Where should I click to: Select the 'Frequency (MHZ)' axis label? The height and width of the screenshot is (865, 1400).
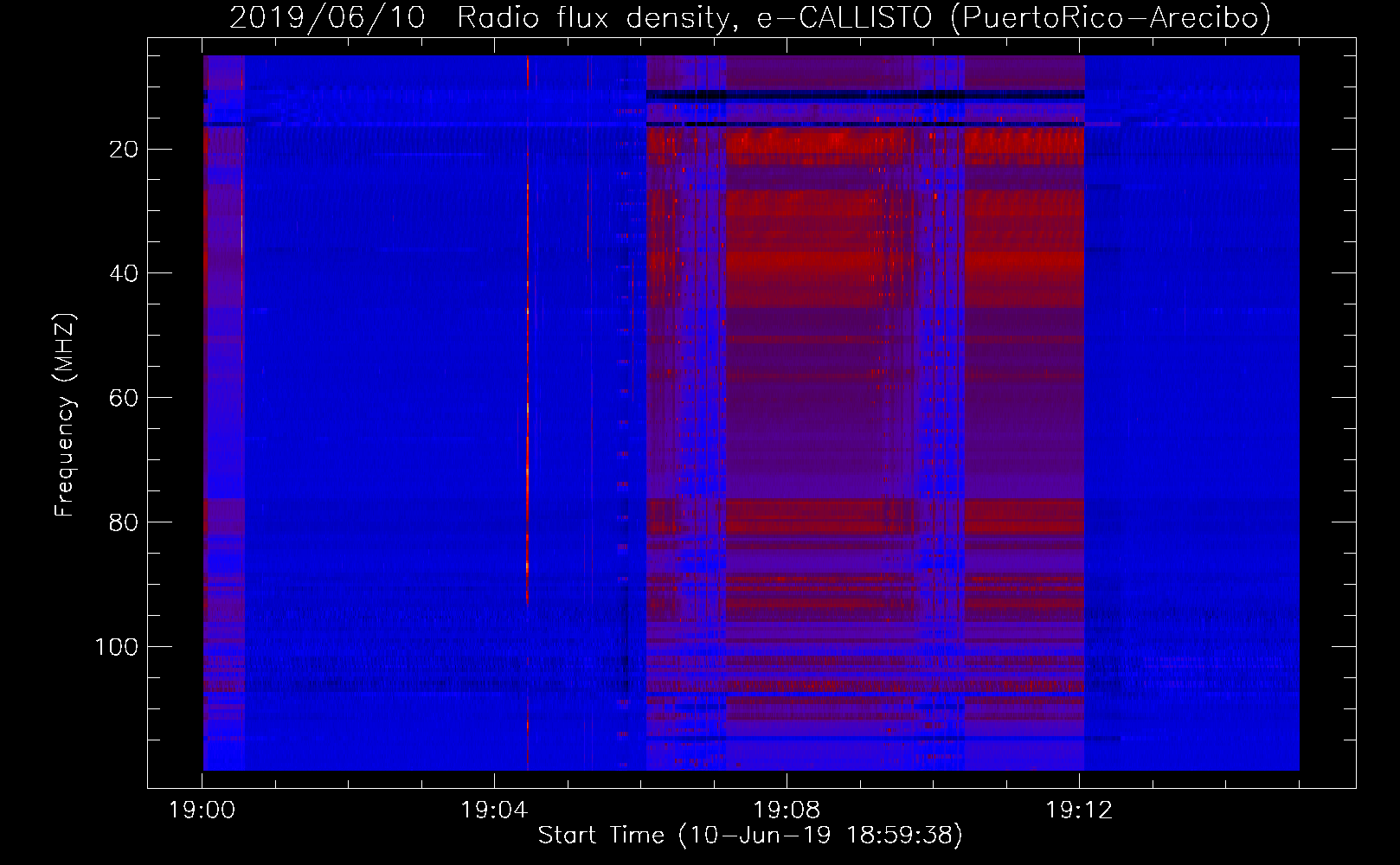click(x=65, y=415)
